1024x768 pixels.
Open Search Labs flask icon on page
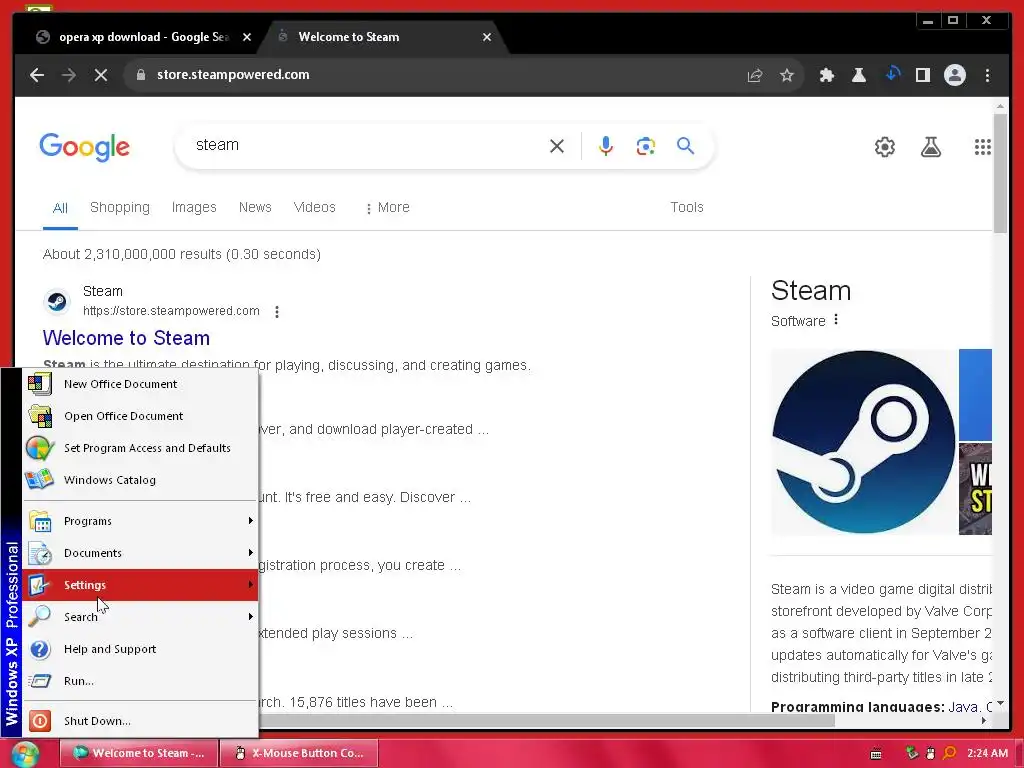coord(931,147)
